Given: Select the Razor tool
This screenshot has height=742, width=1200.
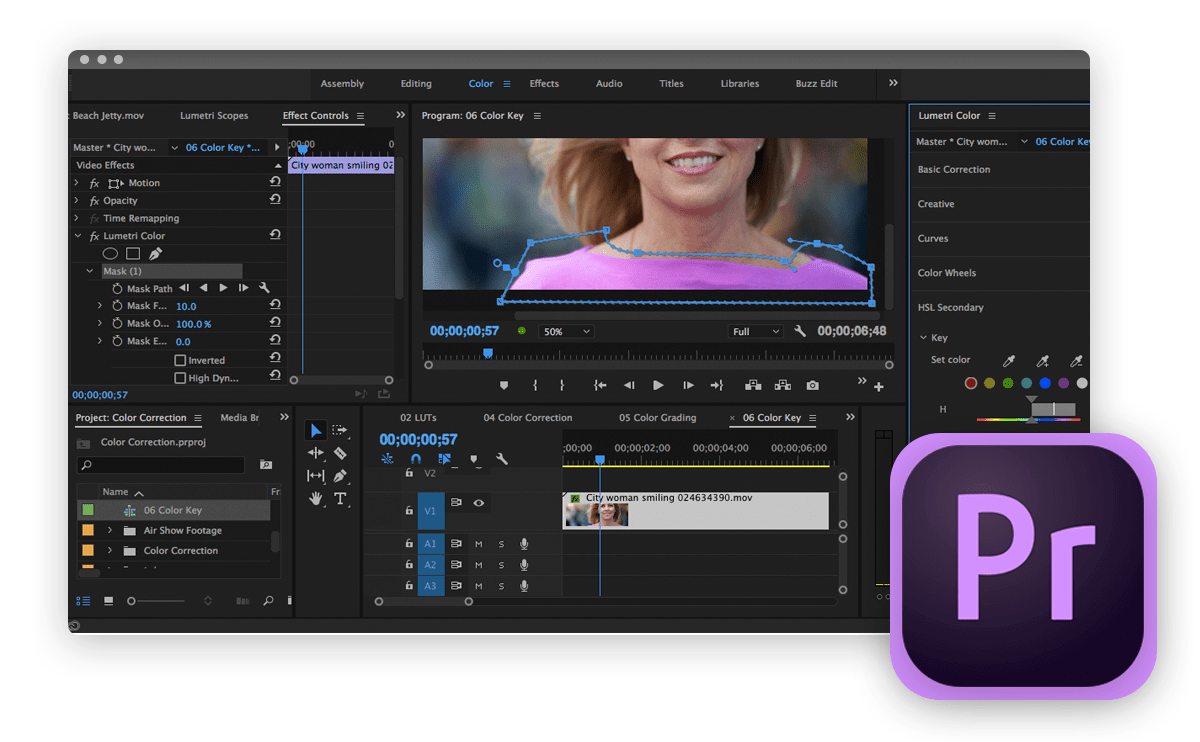Looking at the screenshot, I should [x=340, y=453].
